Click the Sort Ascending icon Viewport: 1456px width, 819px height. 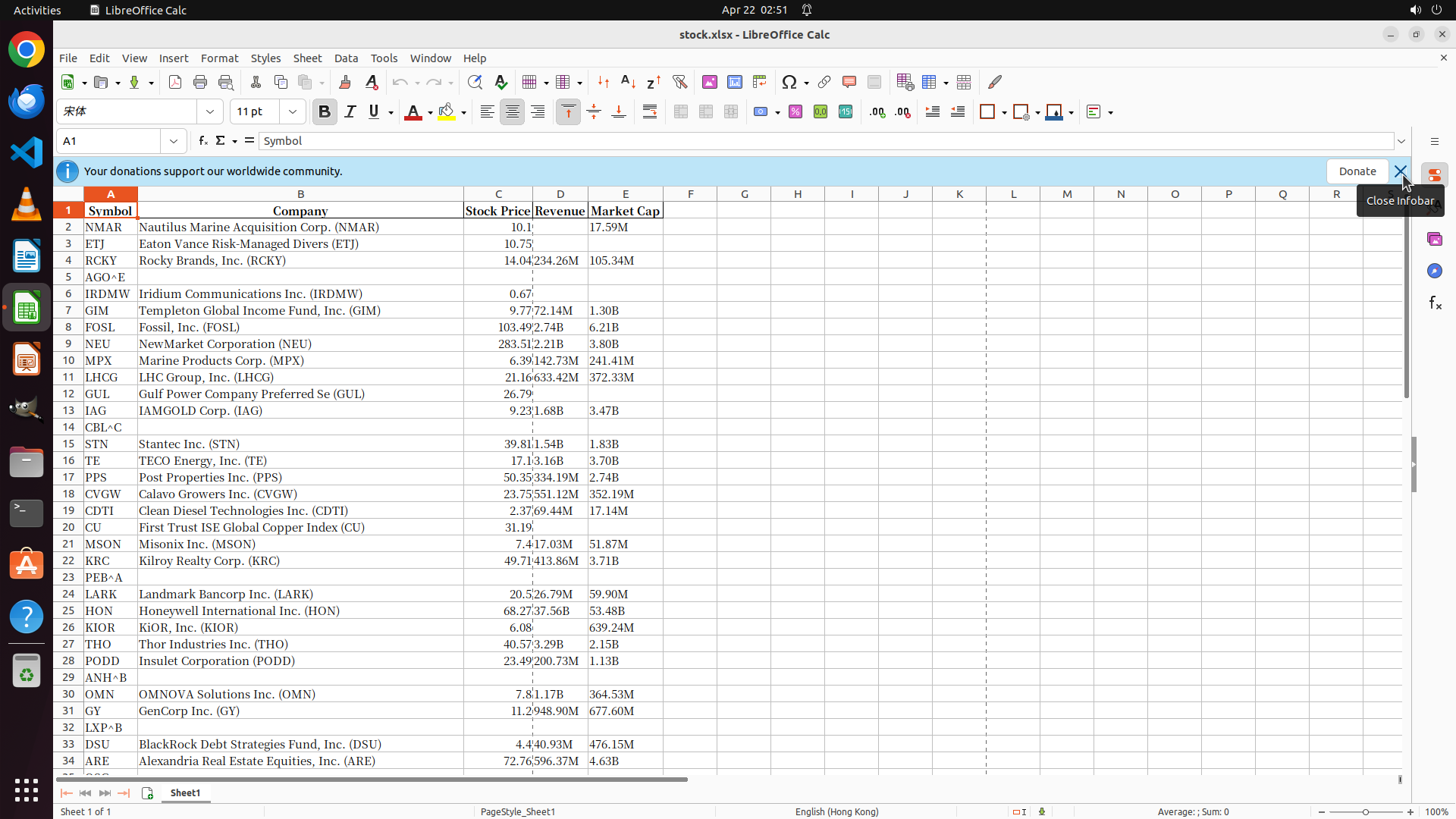pyautogui.click(x=628, y=82)
